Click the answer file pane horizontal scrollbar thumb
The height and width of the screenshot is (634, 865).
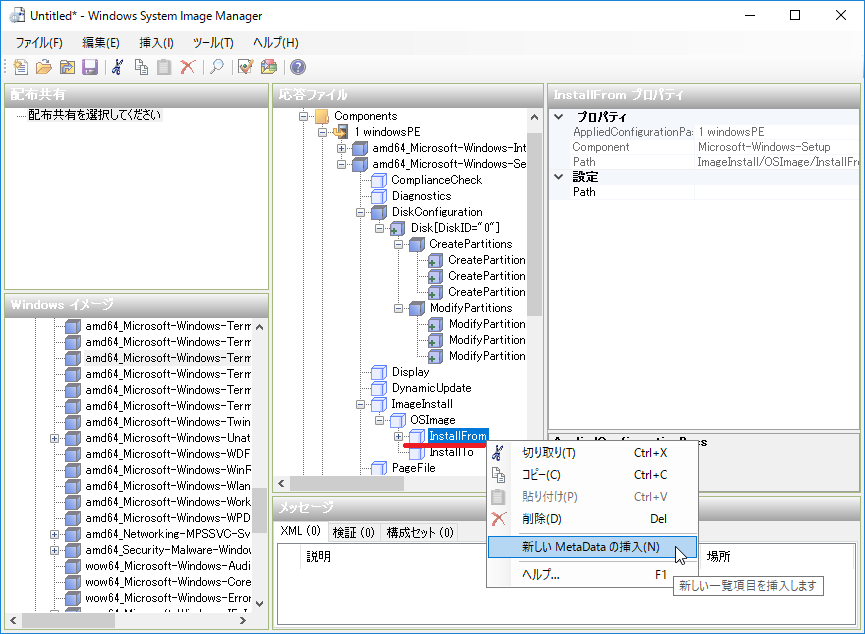pyautogui.click(x=348, y=483)
